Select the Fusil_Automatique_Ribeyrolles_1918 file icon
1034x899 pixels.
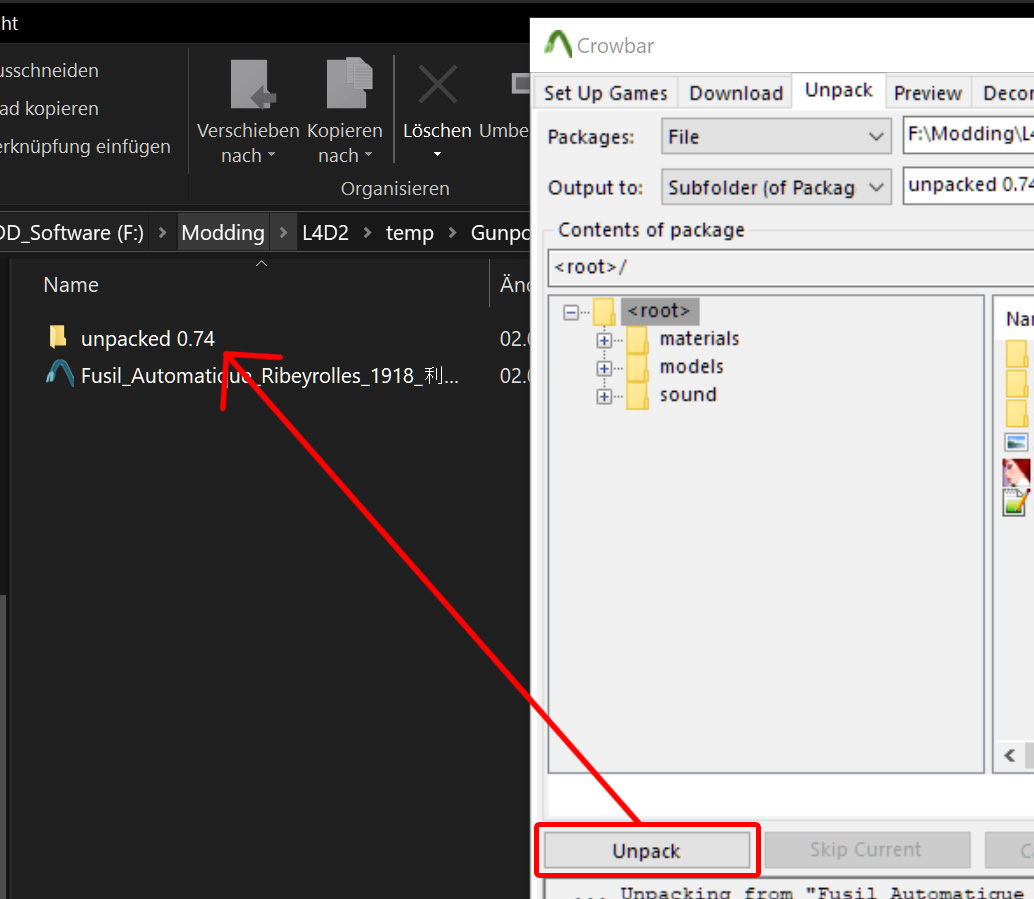tap(59, 374)
